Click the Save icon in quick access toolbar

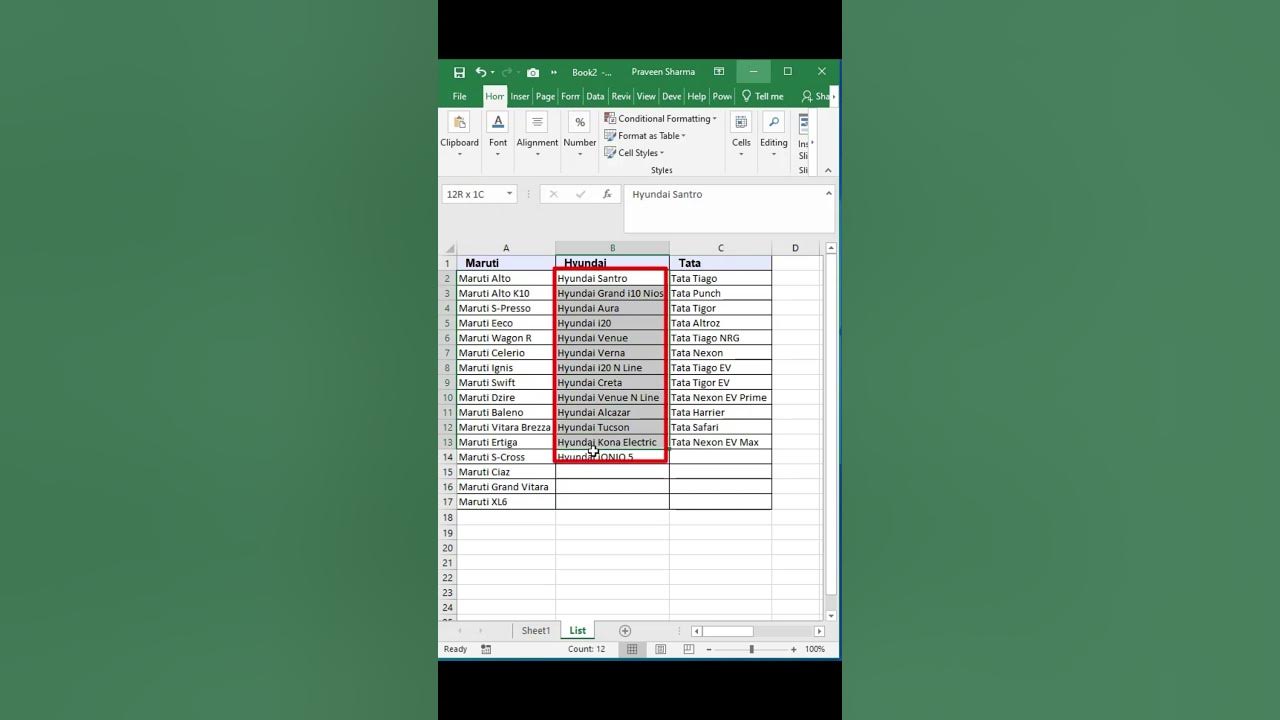tap(459, 72)
